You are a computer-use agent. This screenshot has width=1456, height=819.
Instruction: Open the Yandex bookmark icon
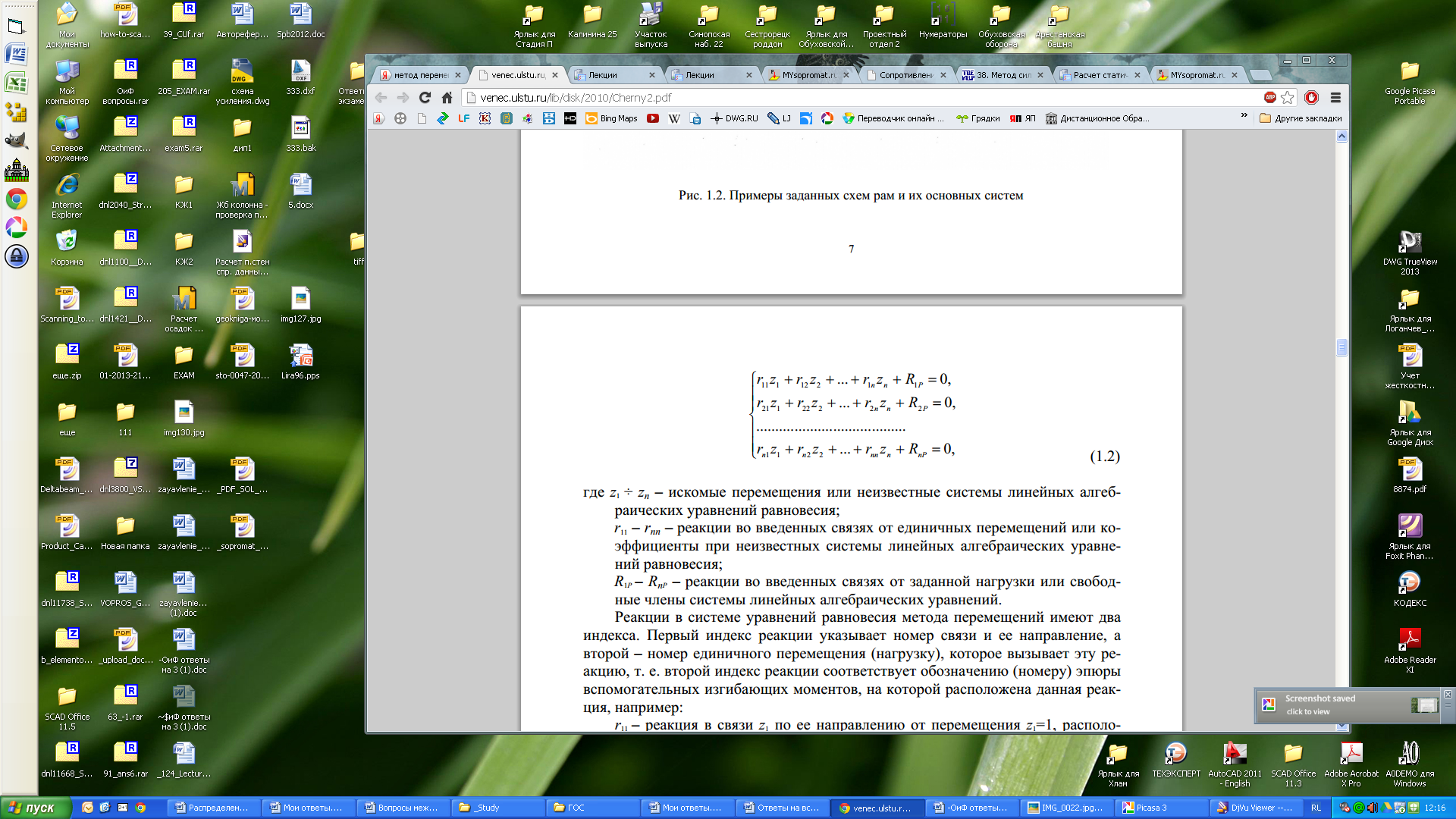point(379,118)
